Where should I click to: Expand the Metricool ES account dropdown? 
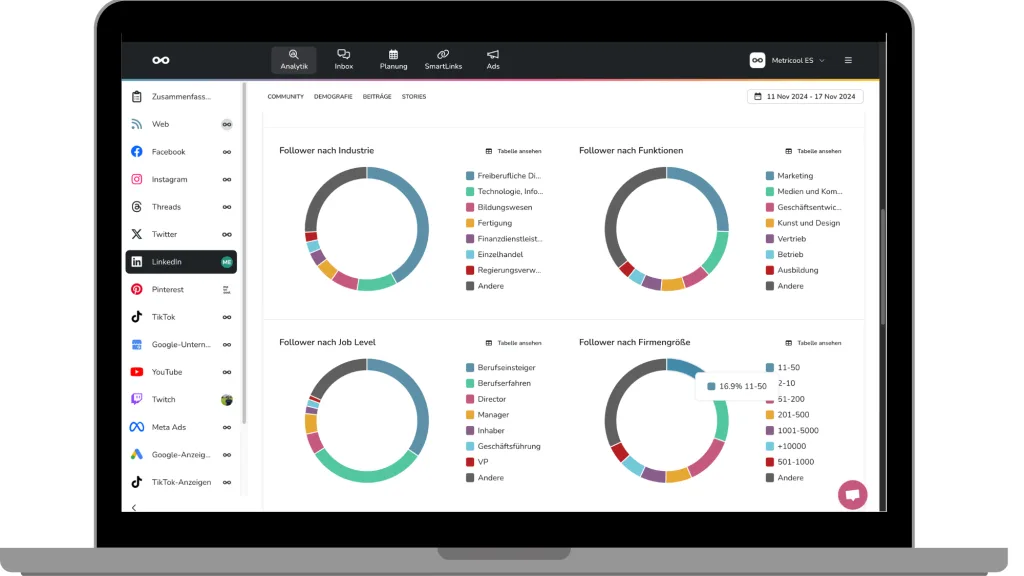point(788,60)
